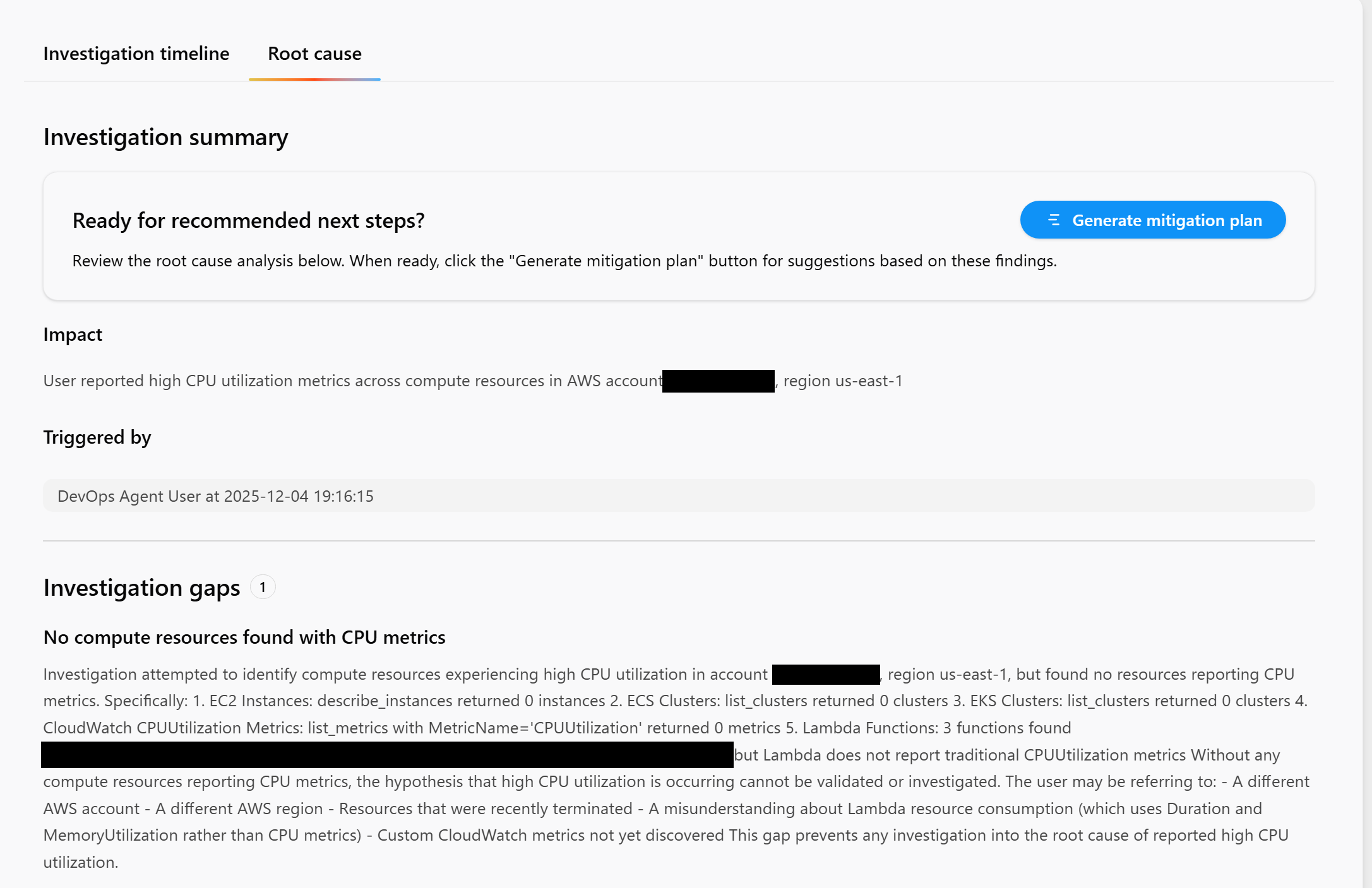Click the MemoryUtilization line in the gap description

pos(202,835)
